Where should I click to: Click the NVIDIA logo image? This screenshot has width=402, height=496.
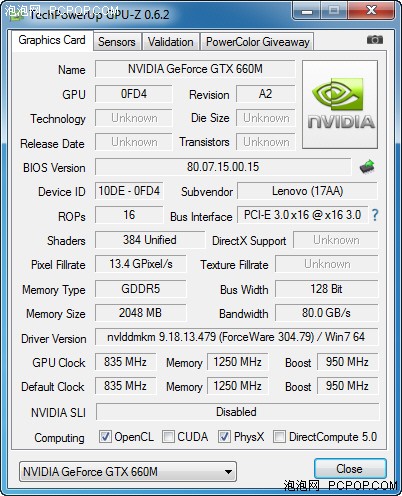pyautogui.click(x=340, y=104)
